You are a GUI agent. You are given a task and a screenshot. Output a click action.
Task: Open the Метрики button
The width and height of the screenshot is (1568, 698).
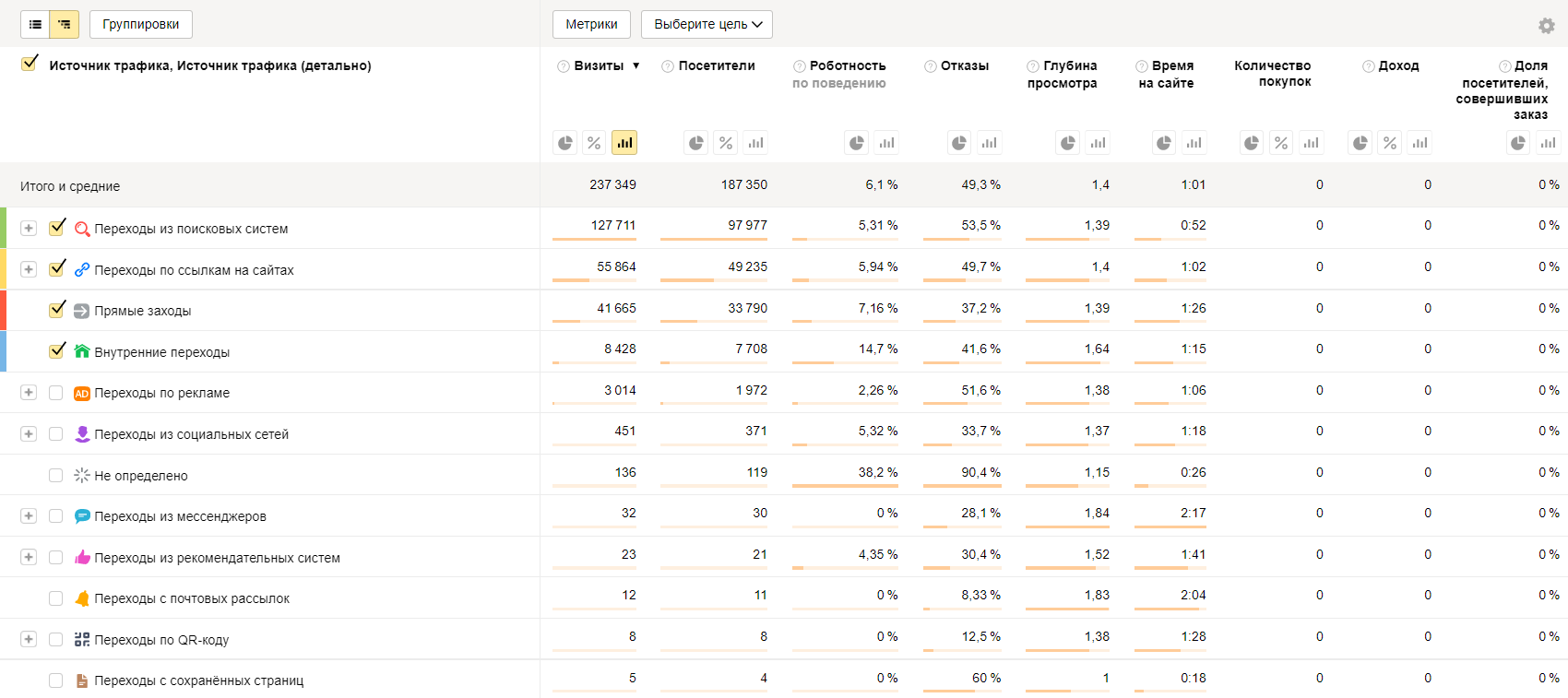click(591, 24)
